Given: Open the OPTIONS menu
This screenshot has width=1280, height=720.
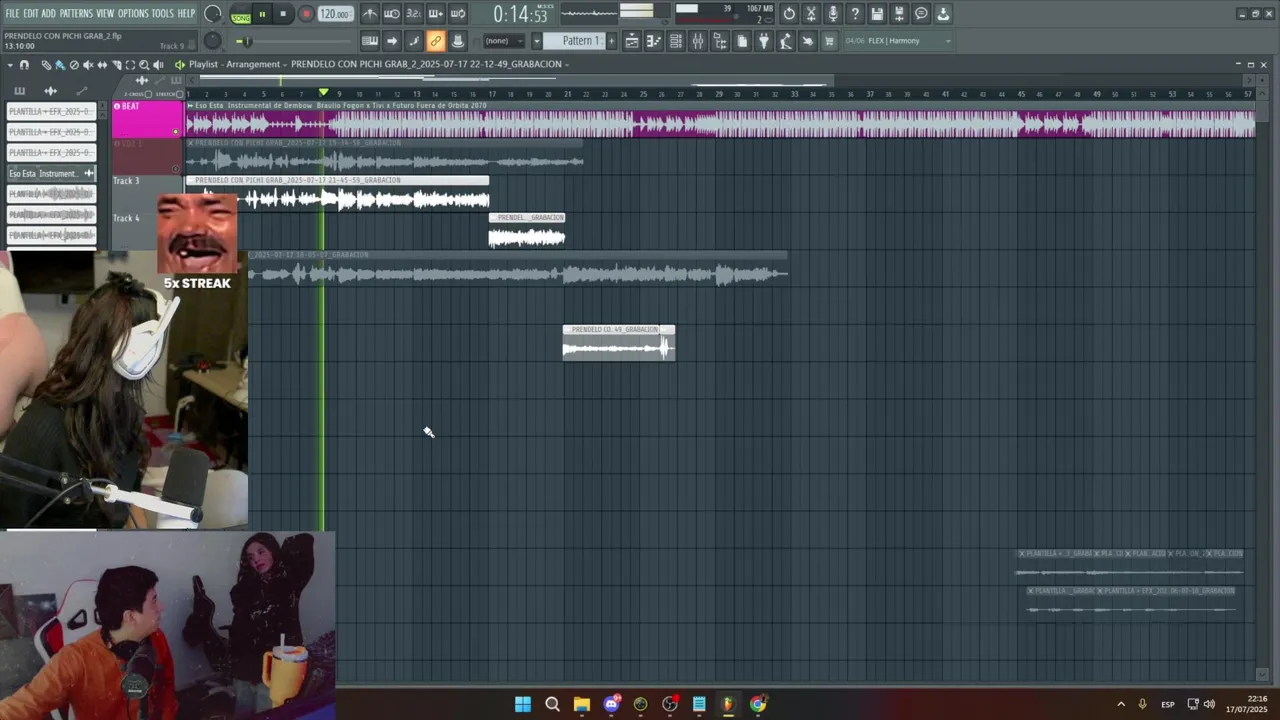Looking at the screenshot, I should pos(133,13).
